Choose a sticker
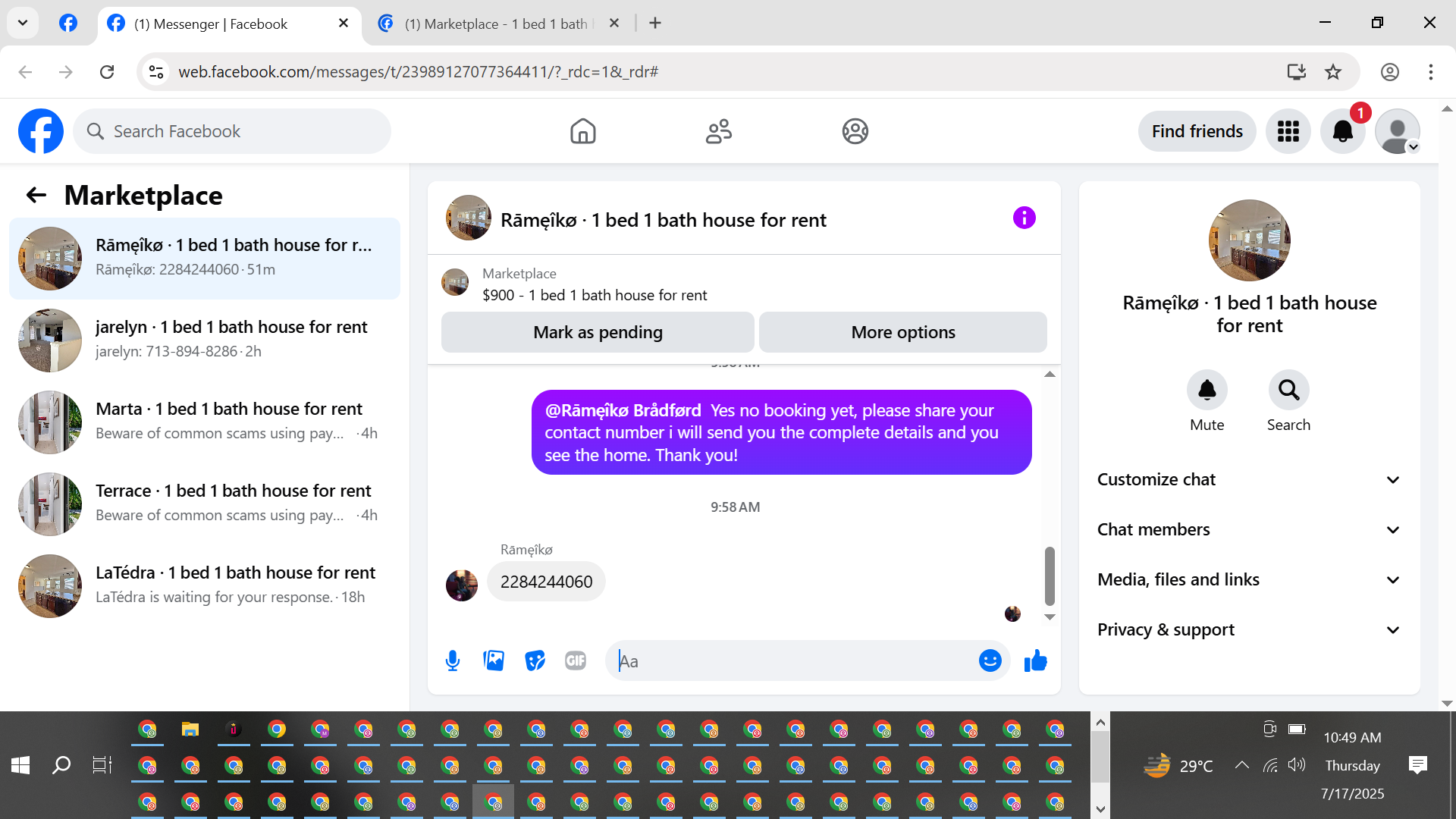Image resolution: width=1456 pixels, height=819 pixels. click(x=535, y=661)
